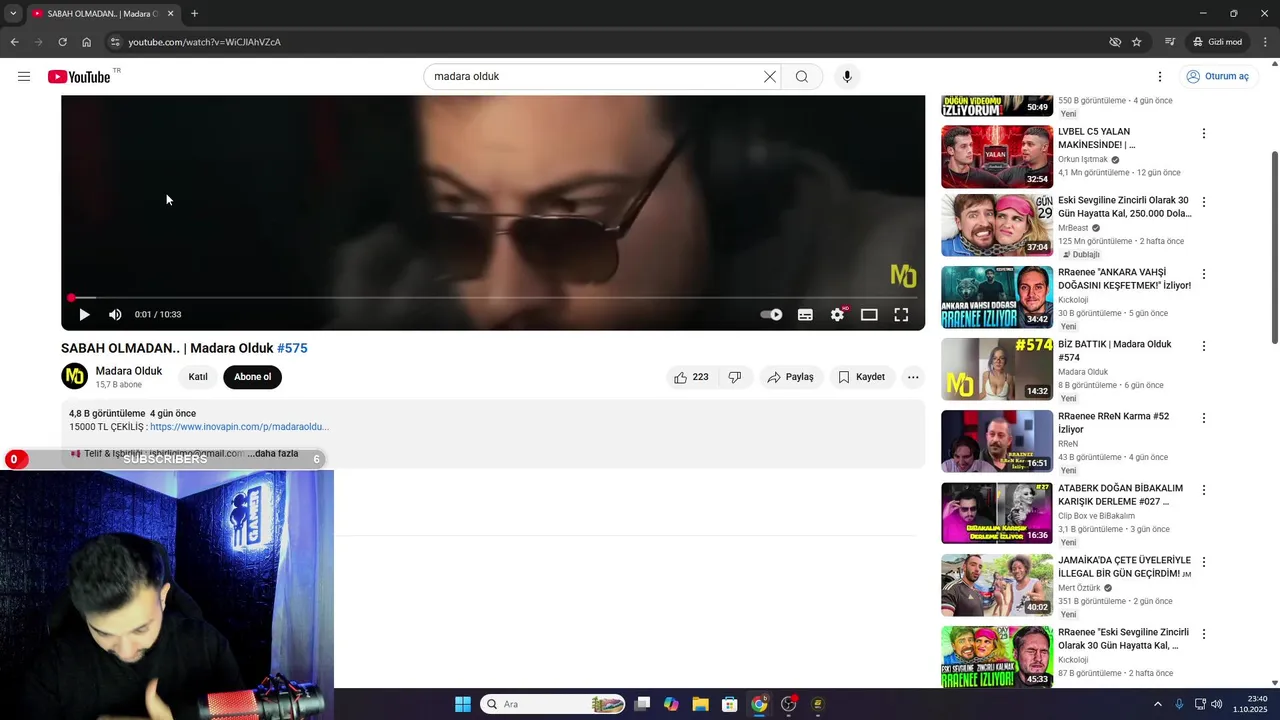Open the inovapin.com link in the description

239,427
